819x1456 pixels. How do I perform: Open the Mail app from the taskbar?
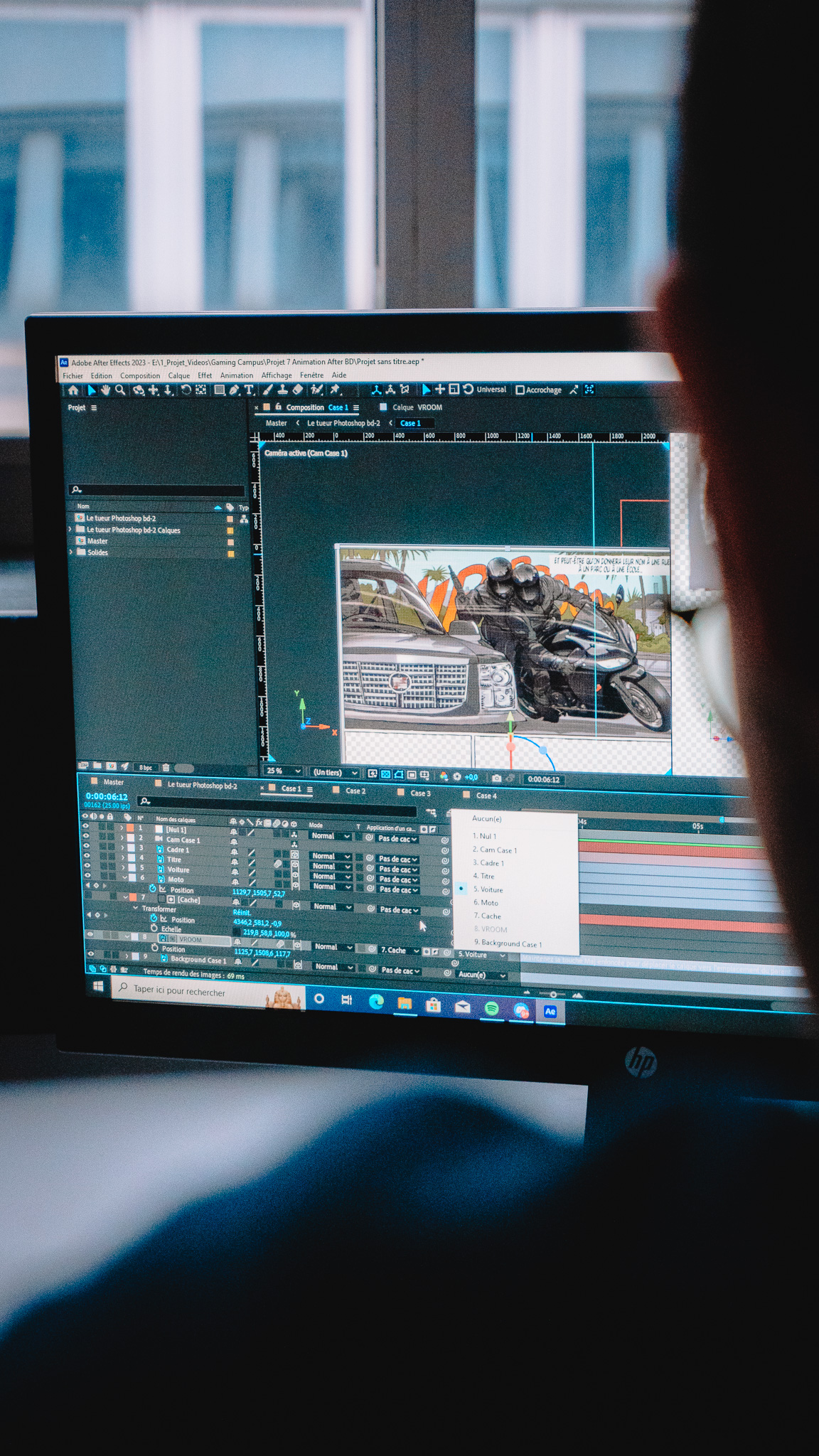[462, 1007]
